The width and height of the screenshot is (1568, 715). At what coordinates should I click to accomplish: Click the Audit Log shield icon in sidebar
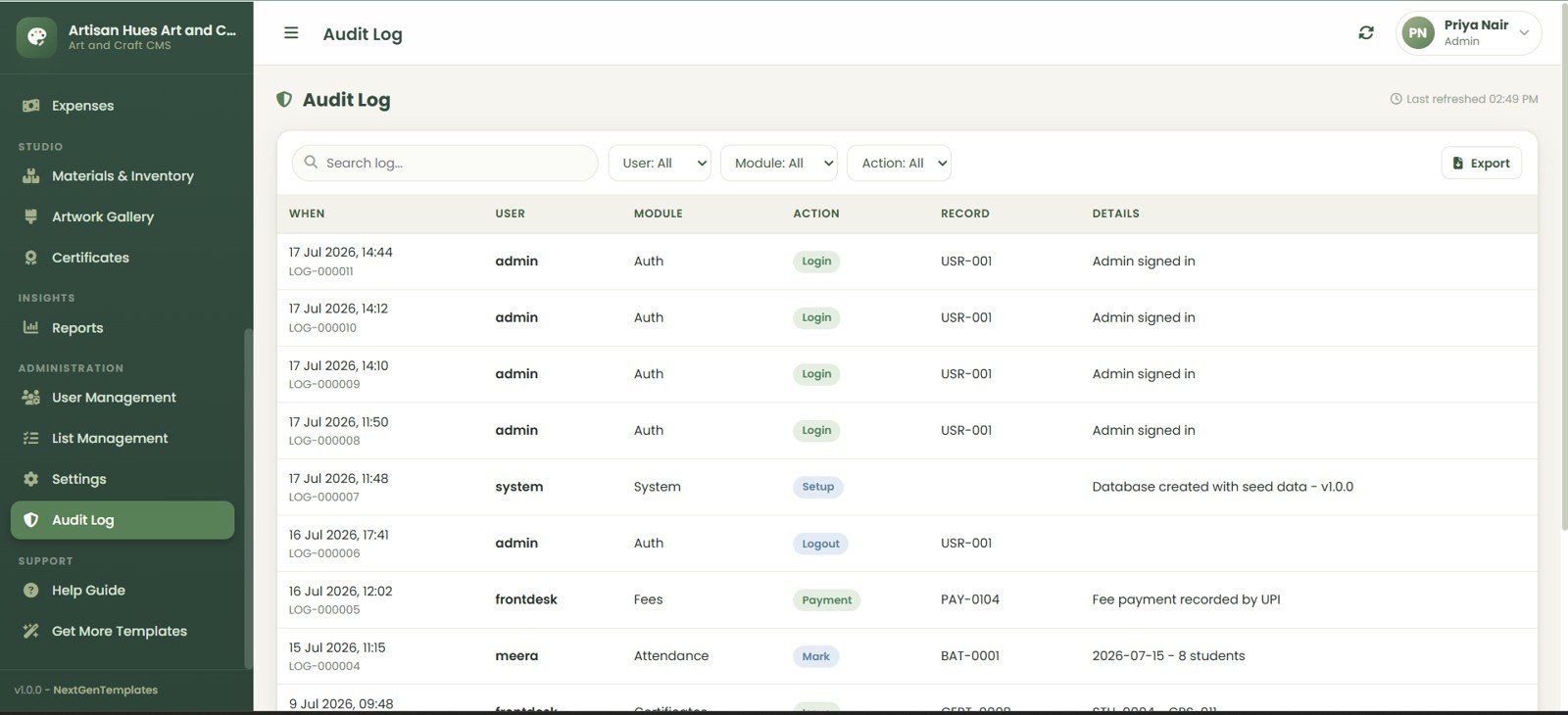[31, 520]
